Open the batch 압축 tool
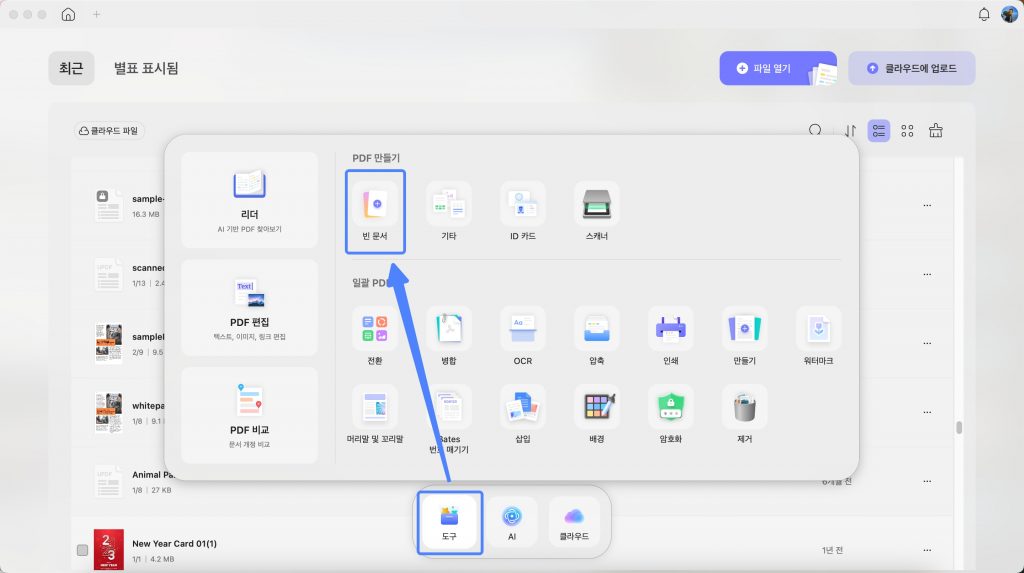Screen dimensions: 1024x573 click(596, 336)
